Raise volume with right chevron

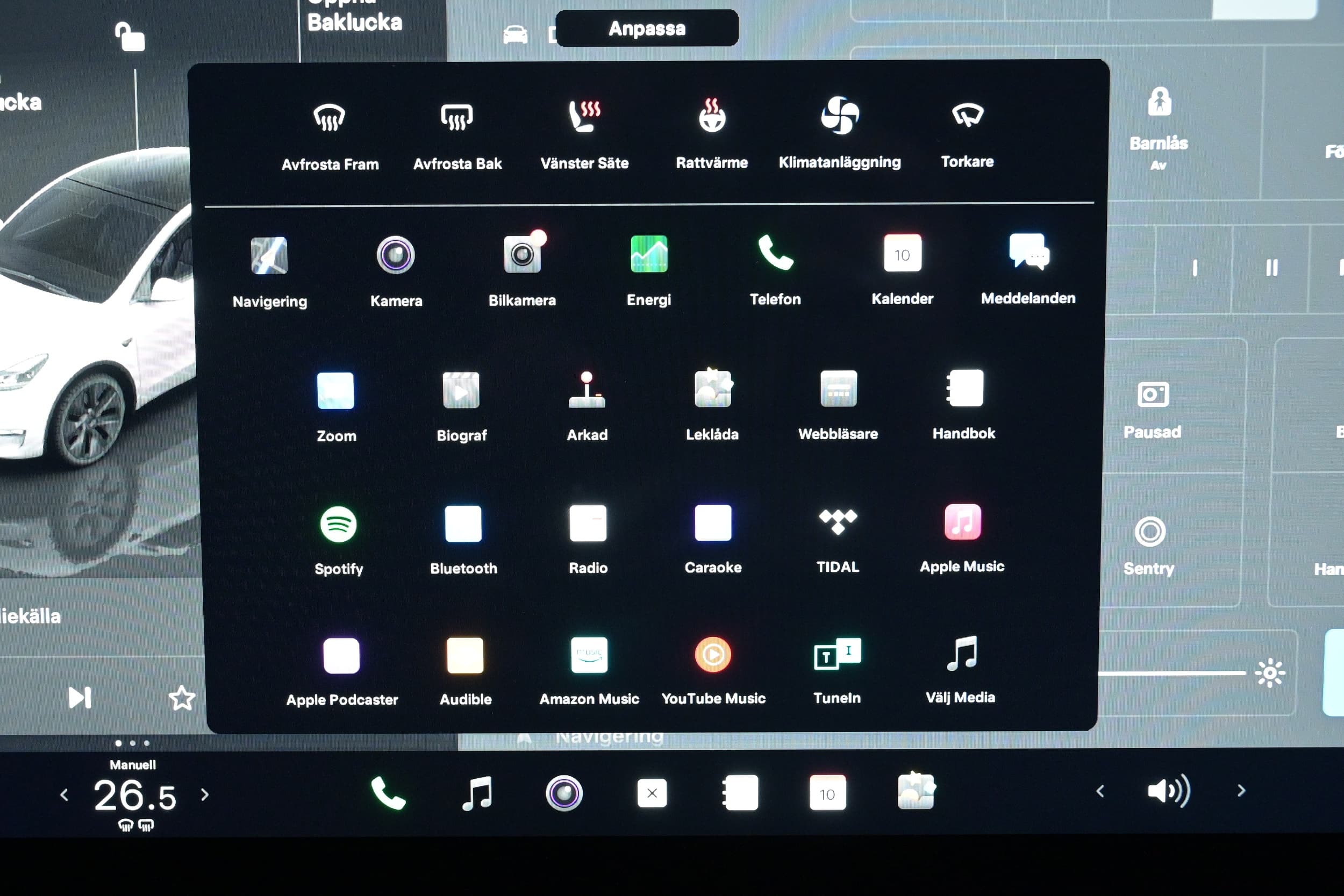(1241, 790)
